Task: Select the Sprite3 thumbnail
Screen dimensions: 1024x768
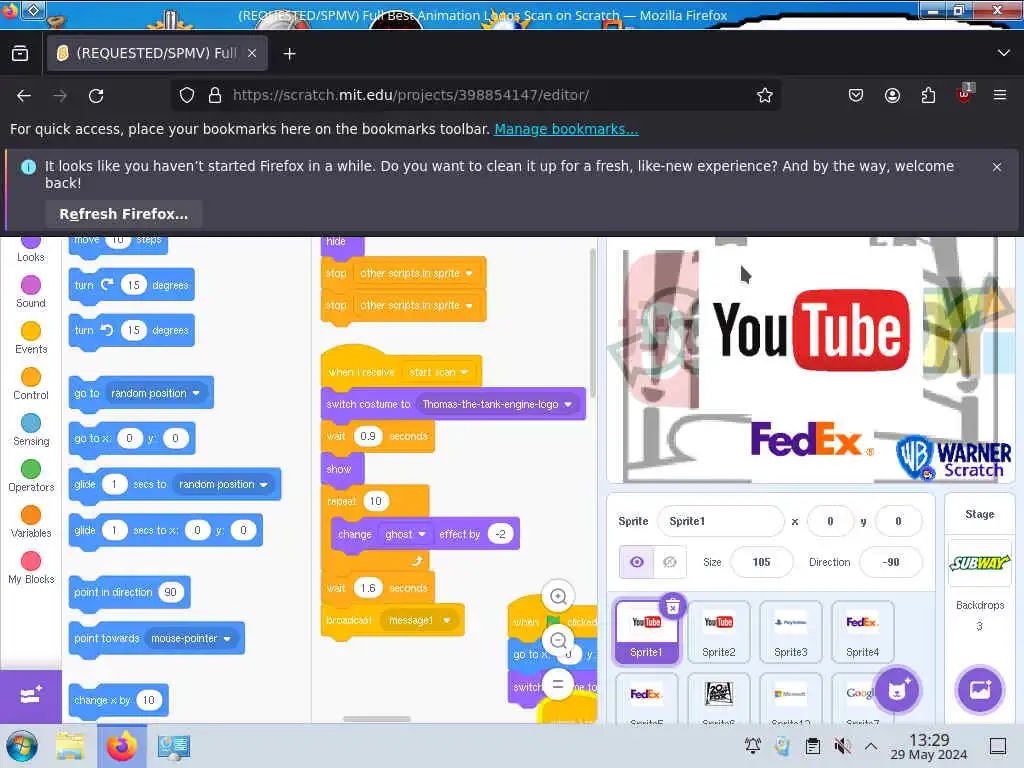Action: click(791, 632)
